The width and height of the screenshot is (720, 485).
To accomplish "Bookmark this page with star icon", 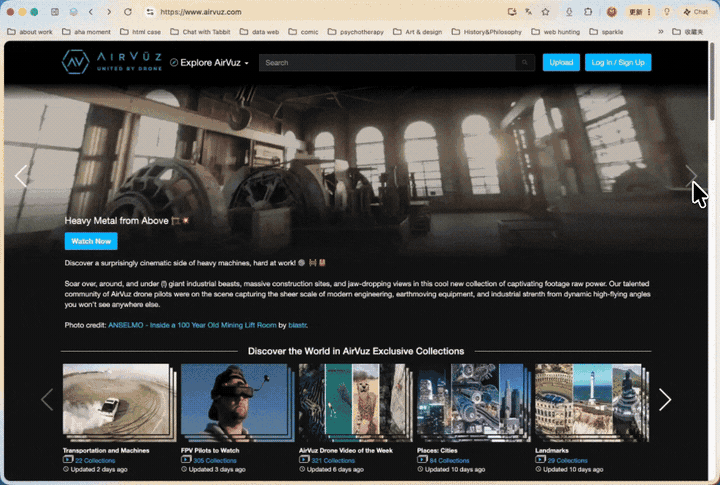I will point(546,12).
